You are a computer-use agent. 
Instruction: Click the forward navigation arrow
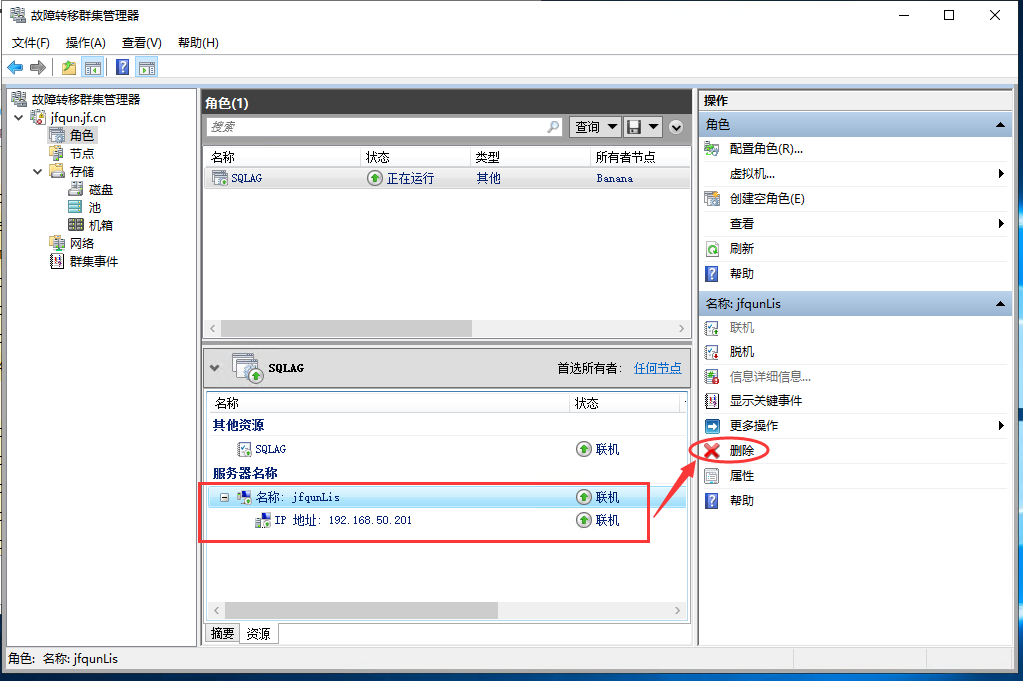pyautogui.click(x=38, y=67)
